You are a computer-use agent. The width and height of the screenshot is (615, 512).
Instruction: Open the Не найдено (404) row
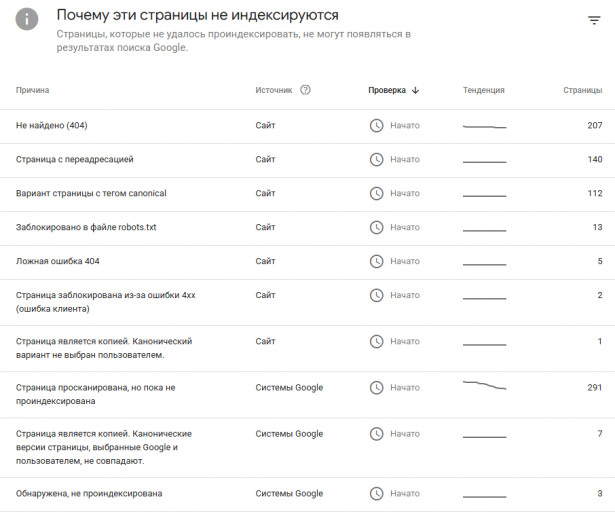tap(308, 126)
